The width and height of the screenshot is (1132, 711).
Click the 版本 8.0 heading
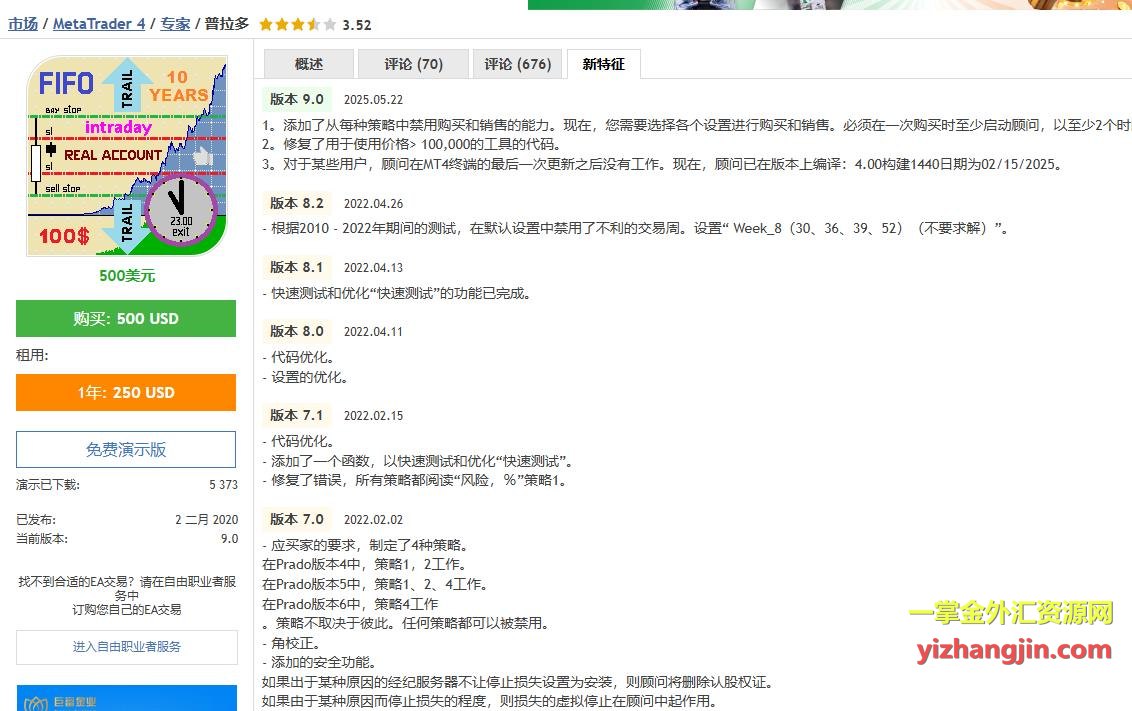tap(297, 331)
